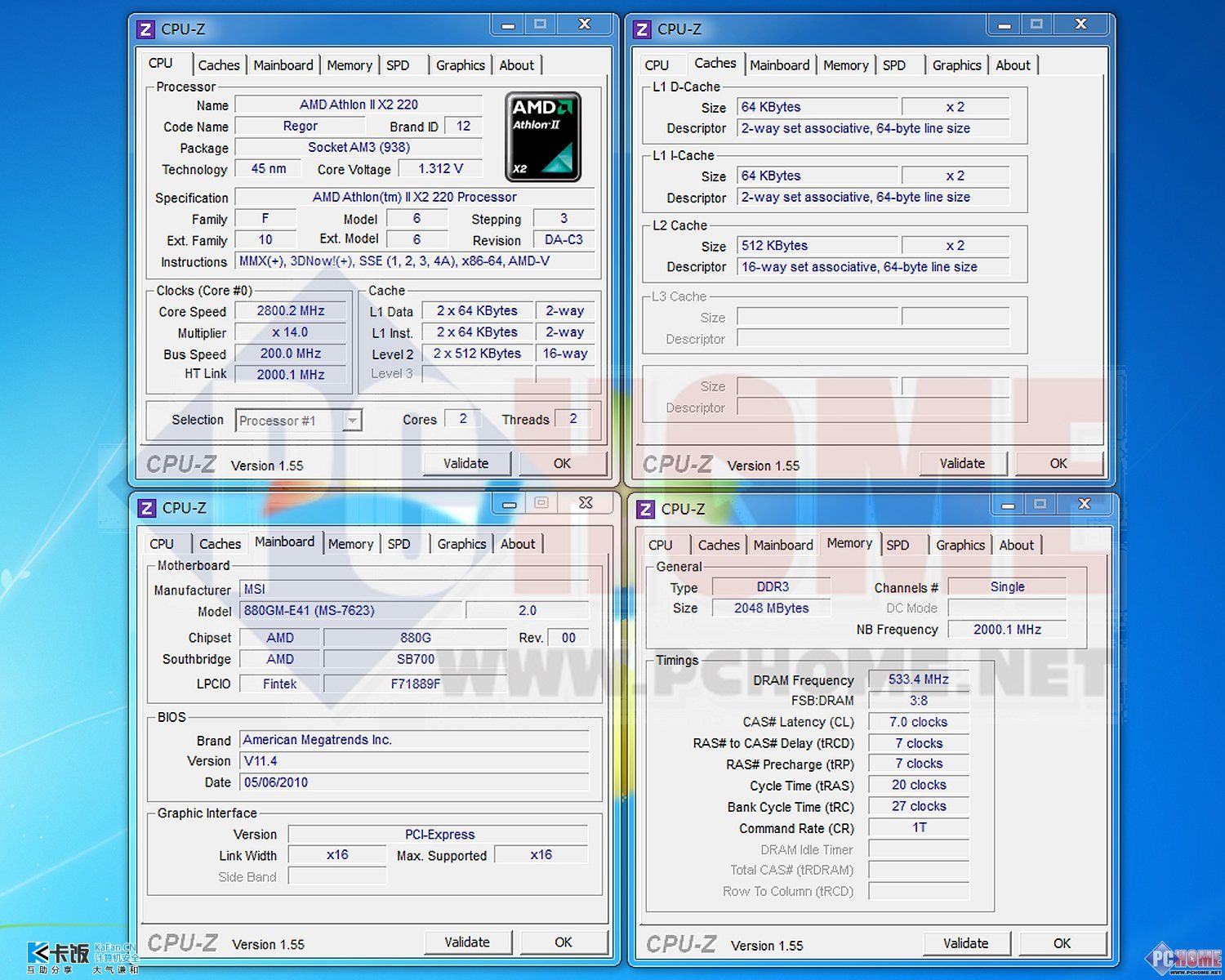The image size is (1225, 980).
Task: Click the L2 Cache size '512 KBytes'
Action: coord(817,246)
